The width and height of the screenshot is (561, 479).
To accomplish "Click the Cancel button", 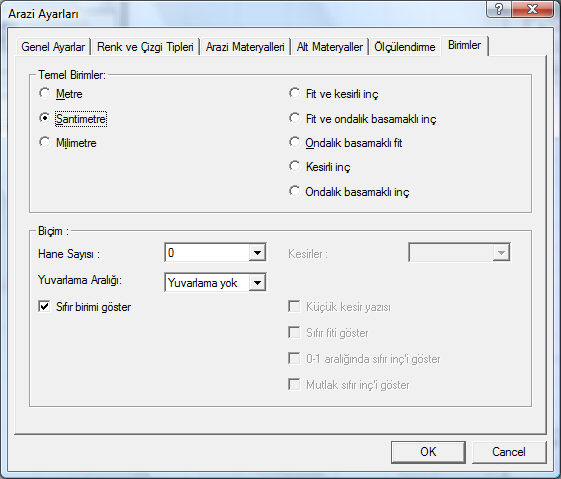I will coord(509,452).
